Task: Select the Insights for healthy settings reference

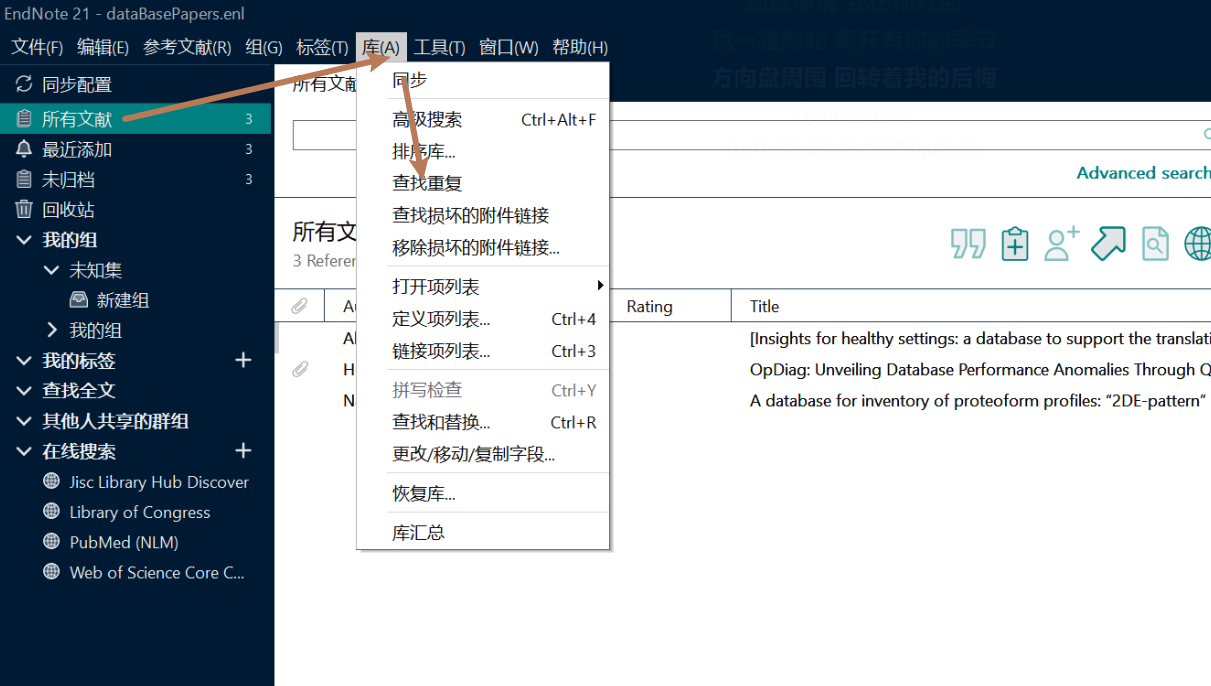Action: coord(980,339)
